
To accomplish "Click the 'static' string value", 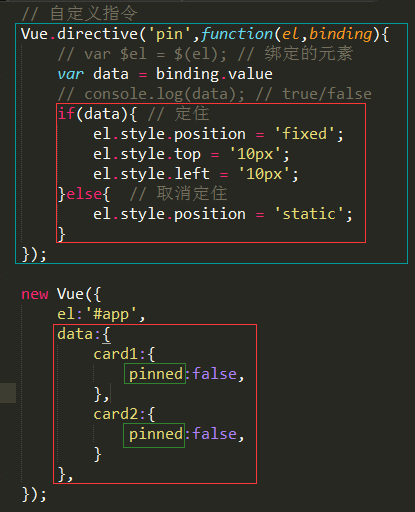I will [x=309, y=214].
